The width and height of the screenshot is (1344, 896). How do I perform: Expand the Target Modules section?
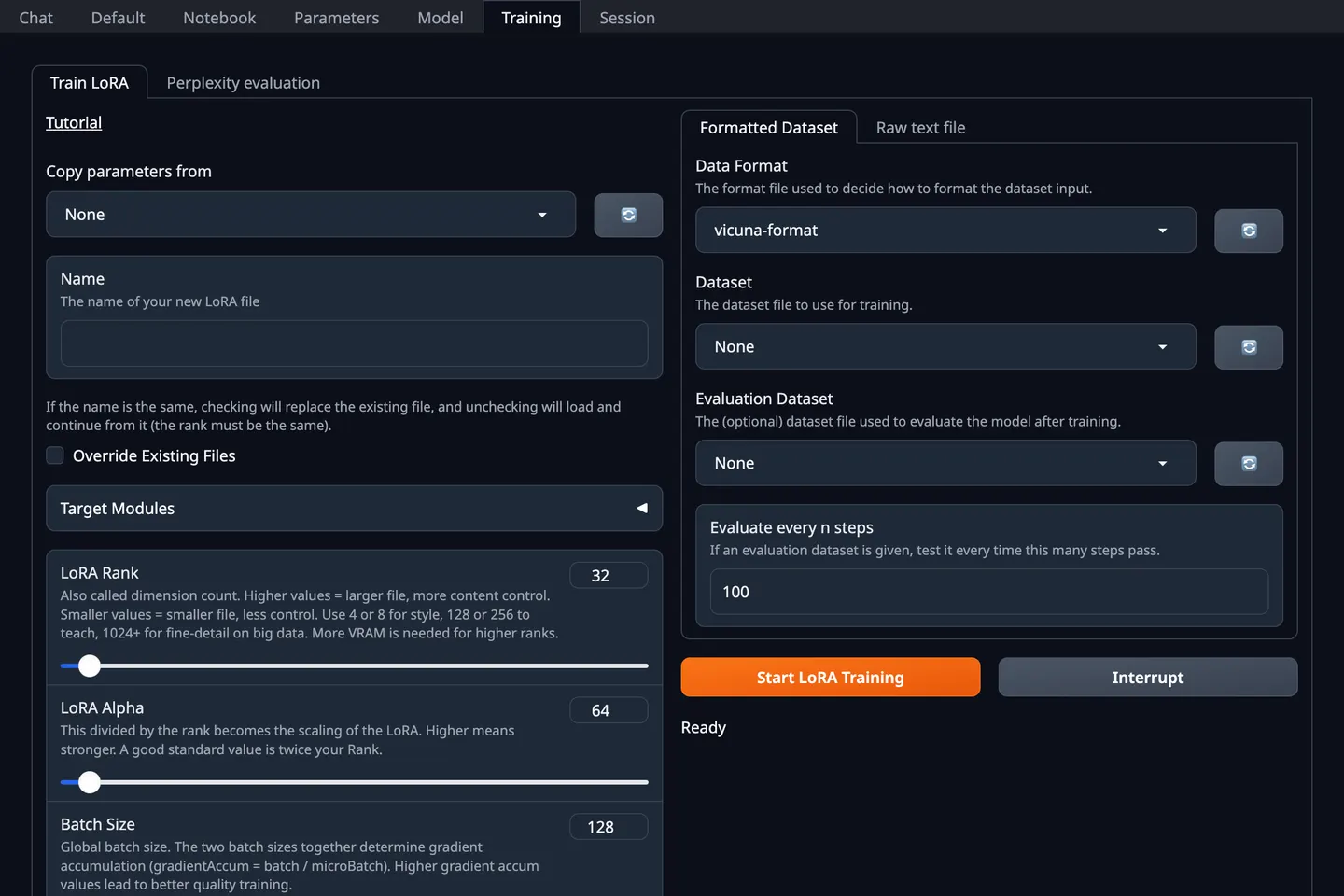tap(355, 509)
